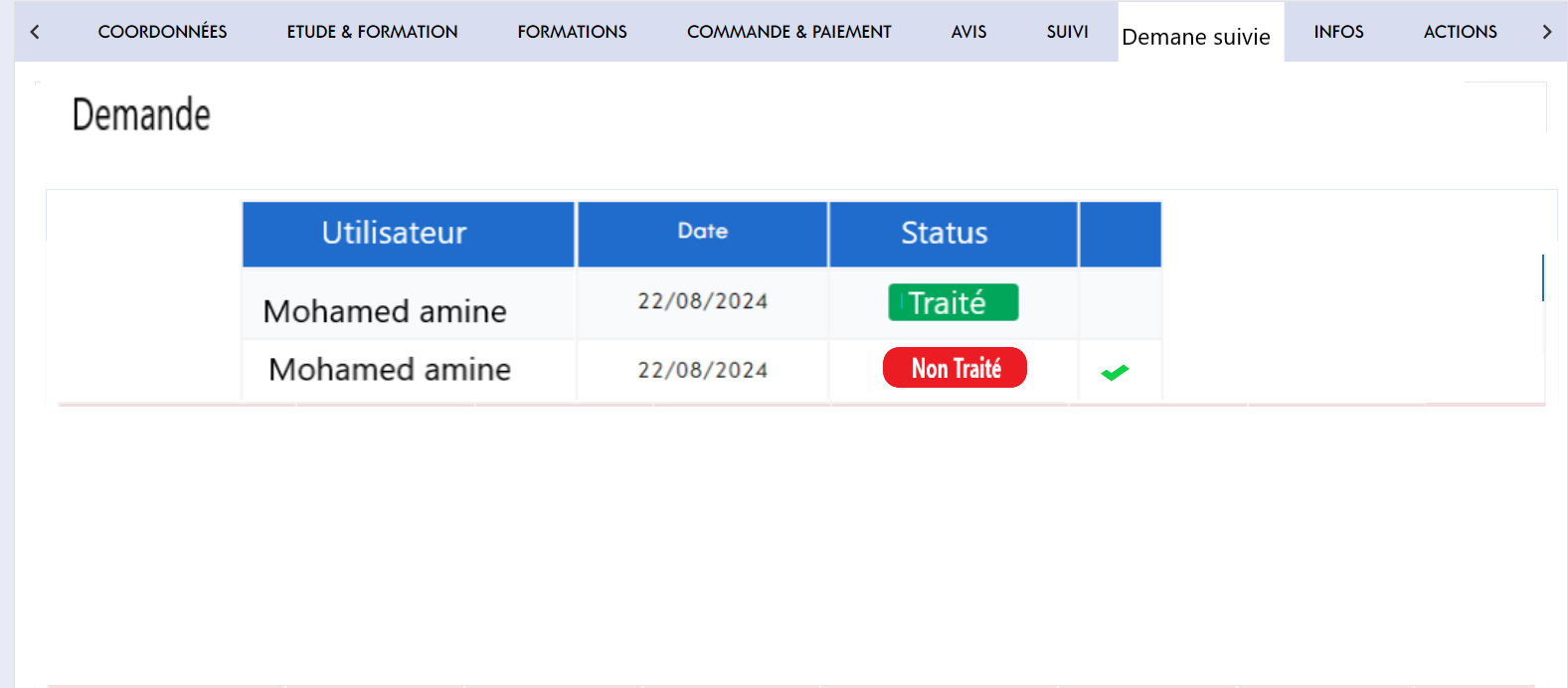Switch to the ETUDE & FORMATION tab
This screenshot has width=1568, height=688.
pos(372,32)
